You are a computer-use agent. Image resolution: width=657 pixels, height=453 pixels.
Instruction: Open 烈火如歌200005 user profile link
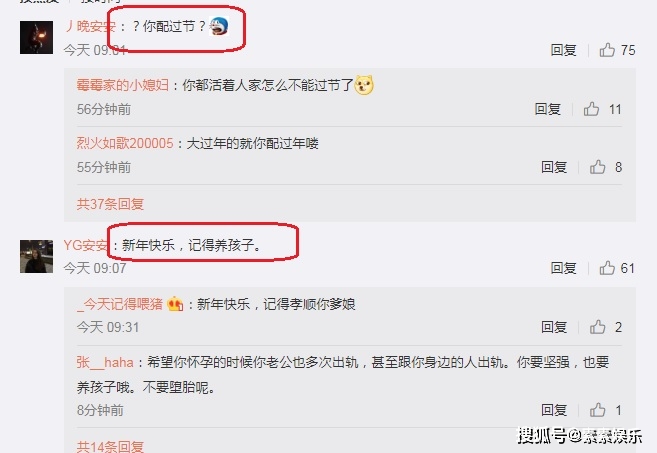click(x=125, y=143)
